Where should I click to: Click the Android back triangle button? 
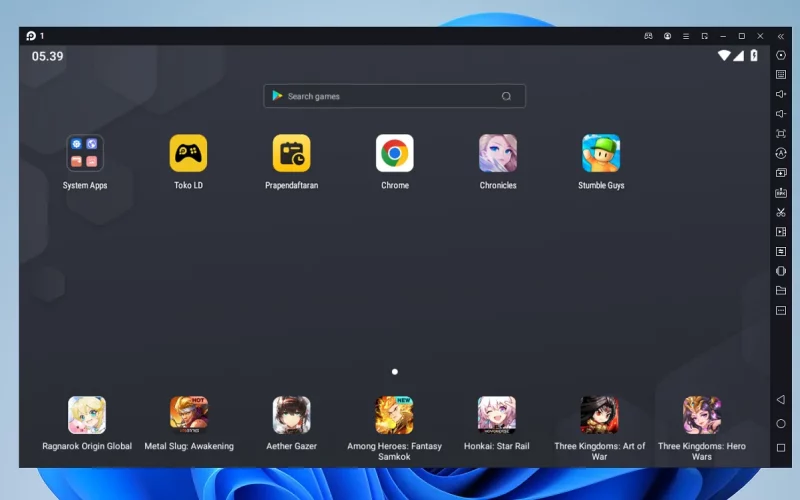[781, 399]
